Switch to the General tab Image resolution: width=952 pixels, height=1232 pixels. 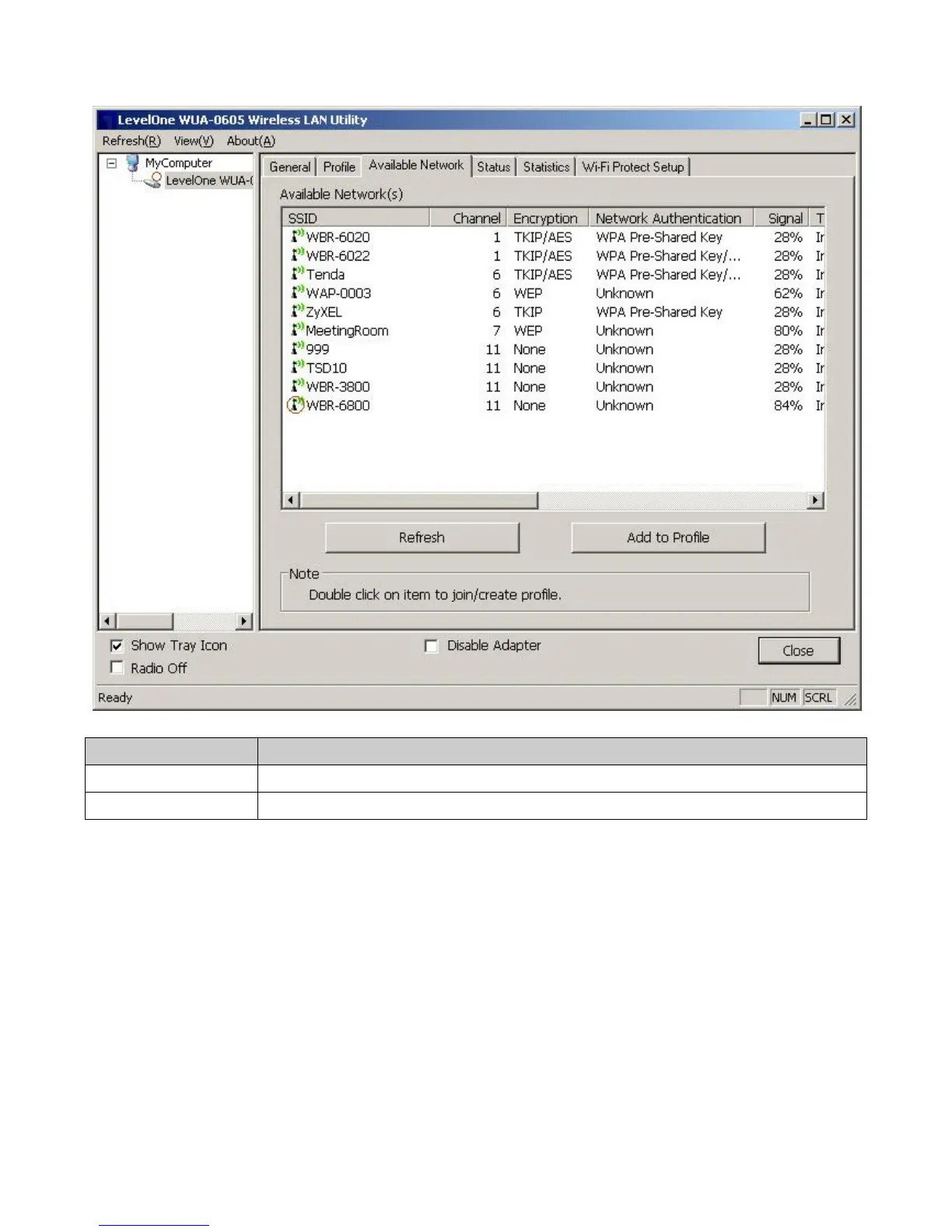(x=290, y=166)
